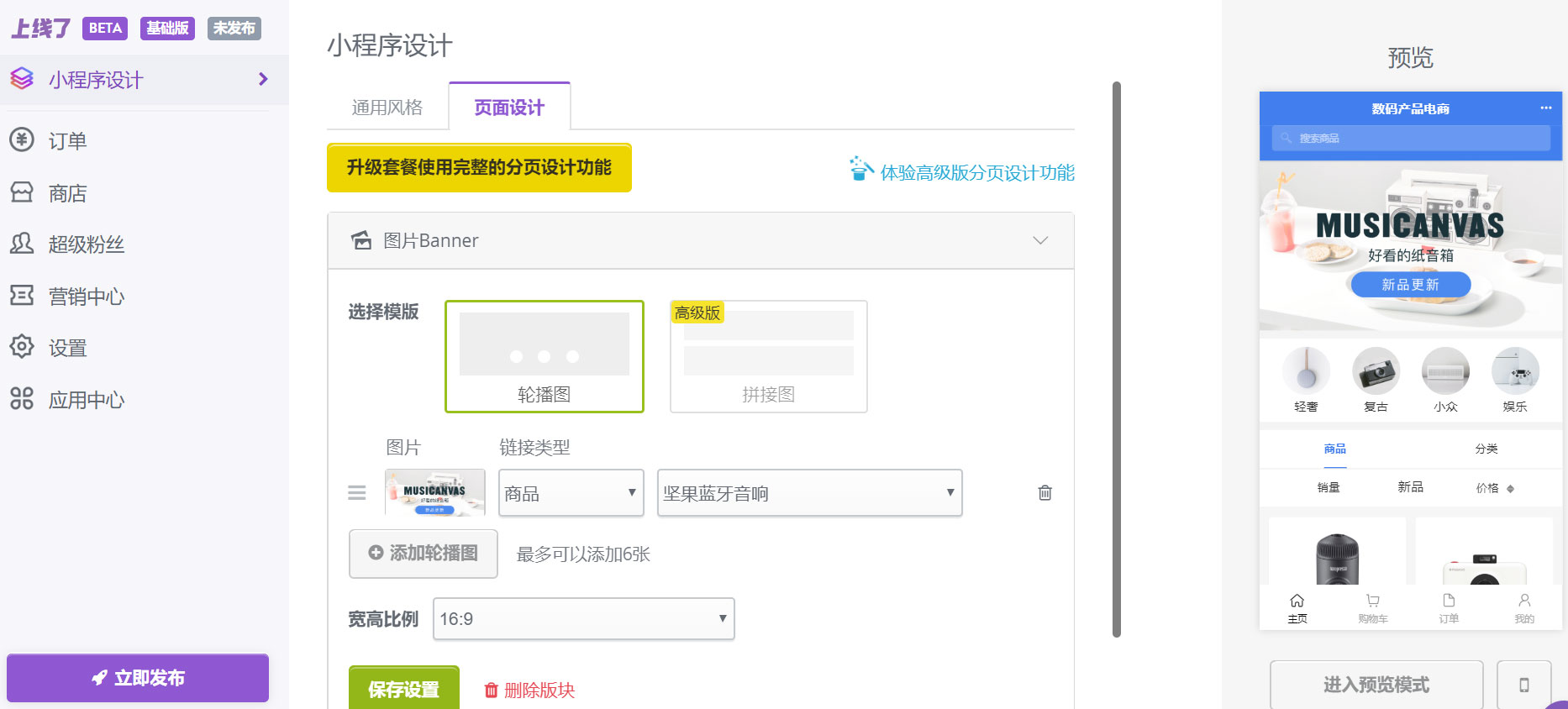Screen dimensions: 1568x709
Task: Click the 添加轮播图 button
Action: click(x=424, y=553)
